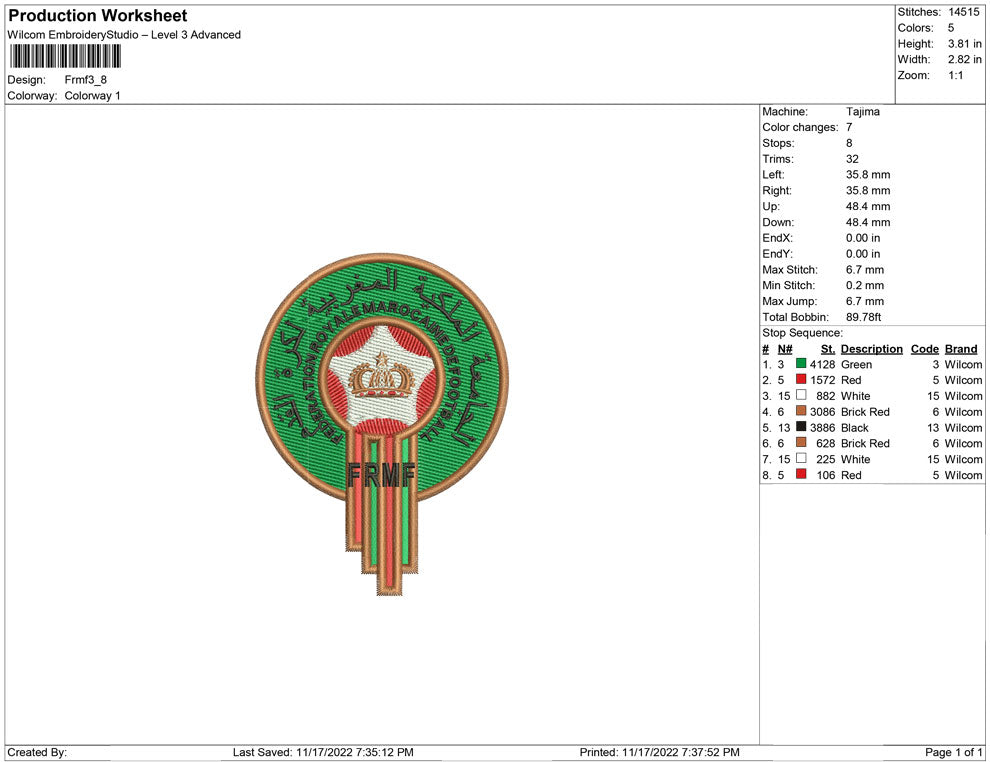Click the 'Color changes:' label
The image size is (990, 762).
(x=800, y=127)
